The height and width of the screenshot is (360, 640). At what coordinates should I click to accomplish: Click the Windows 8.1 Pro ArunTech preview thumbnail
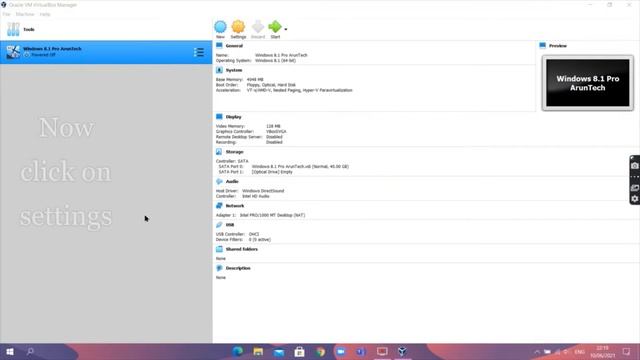[588, 83]
